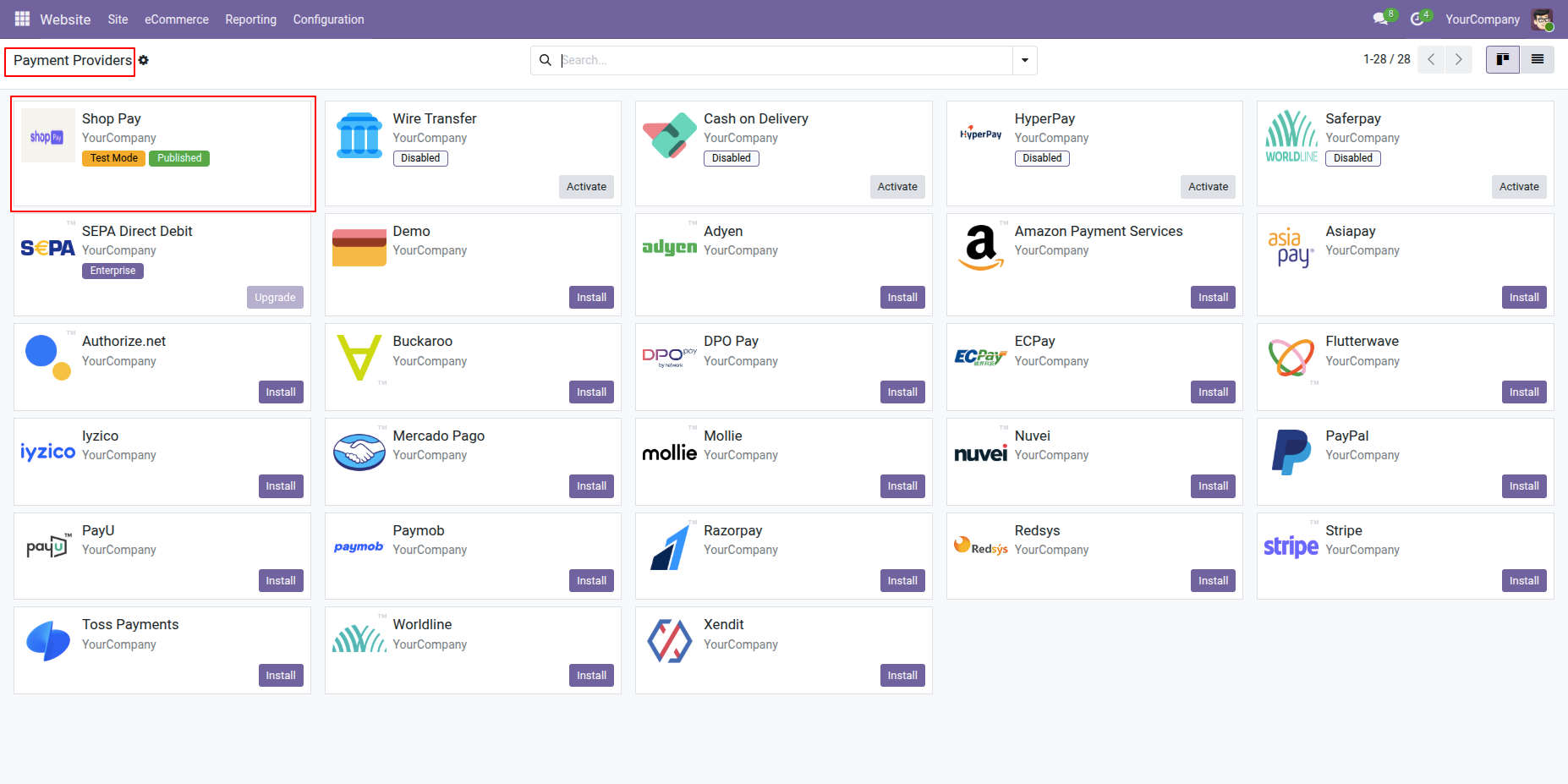The image size is (1568, 784).
Task: Click the Saferpay Worldline logo
Action: coord(1291,135)
